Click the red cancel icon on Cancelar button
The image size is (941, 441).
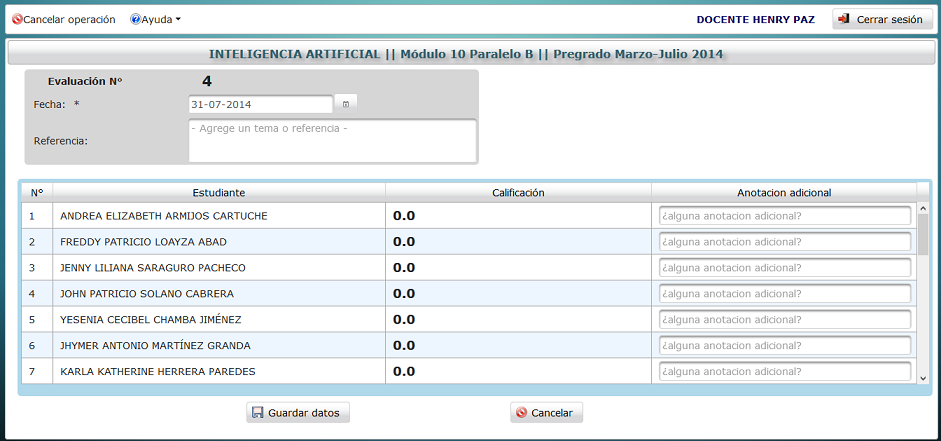pyautogui.click(x=522, y=413)
